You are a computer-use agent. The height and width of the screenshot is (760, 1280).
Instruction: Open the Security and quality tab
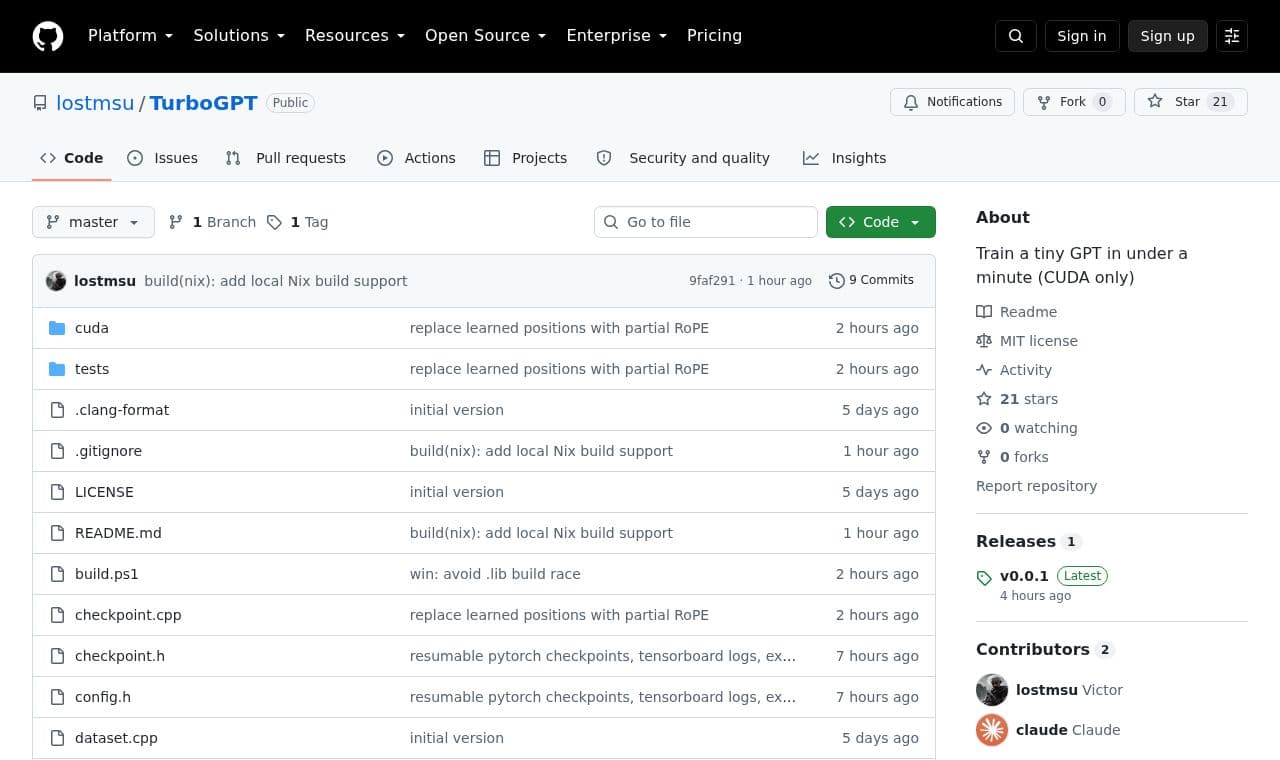[684, 158]
